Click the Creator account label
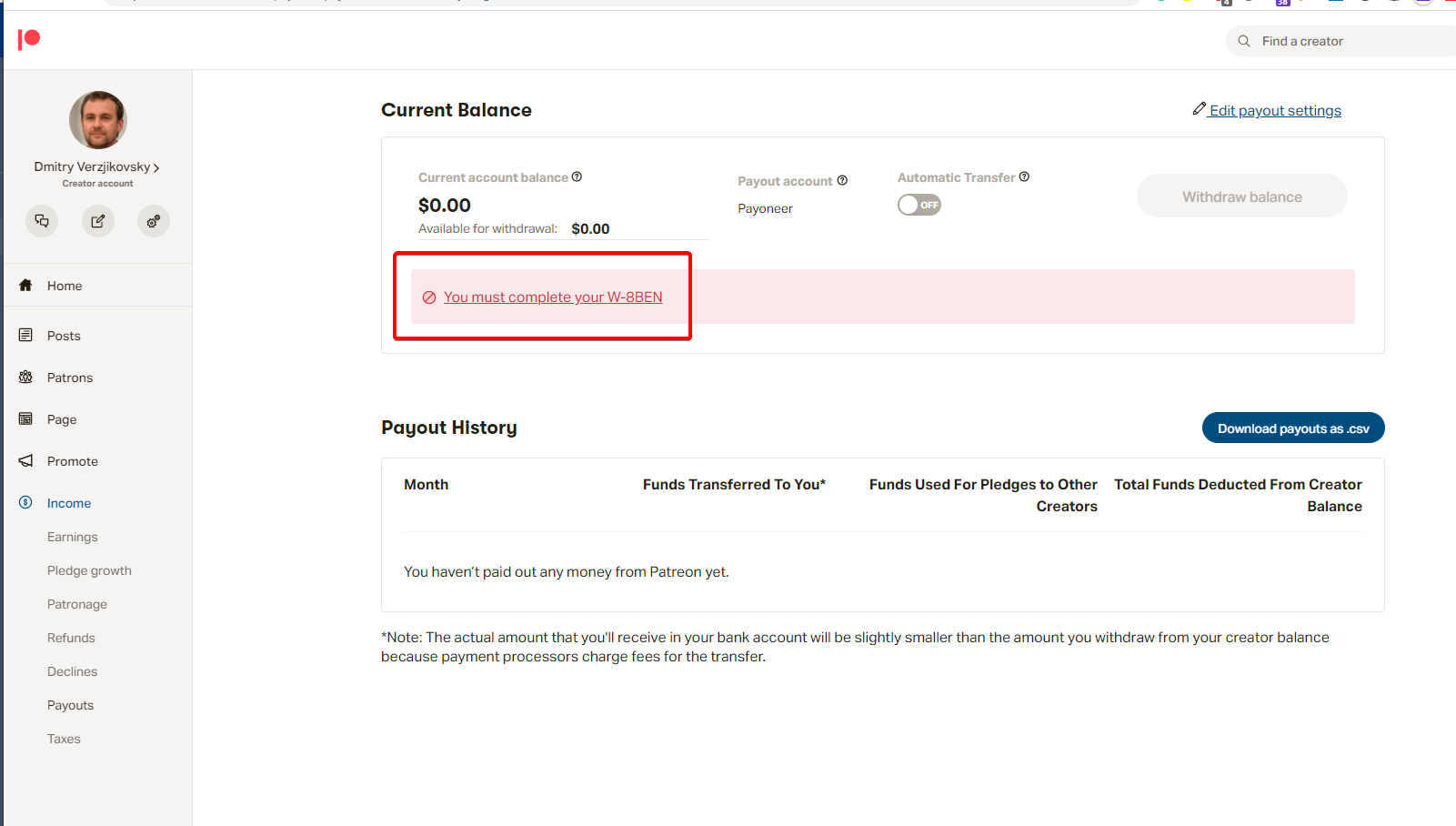1456x826 pixels. 97,184
